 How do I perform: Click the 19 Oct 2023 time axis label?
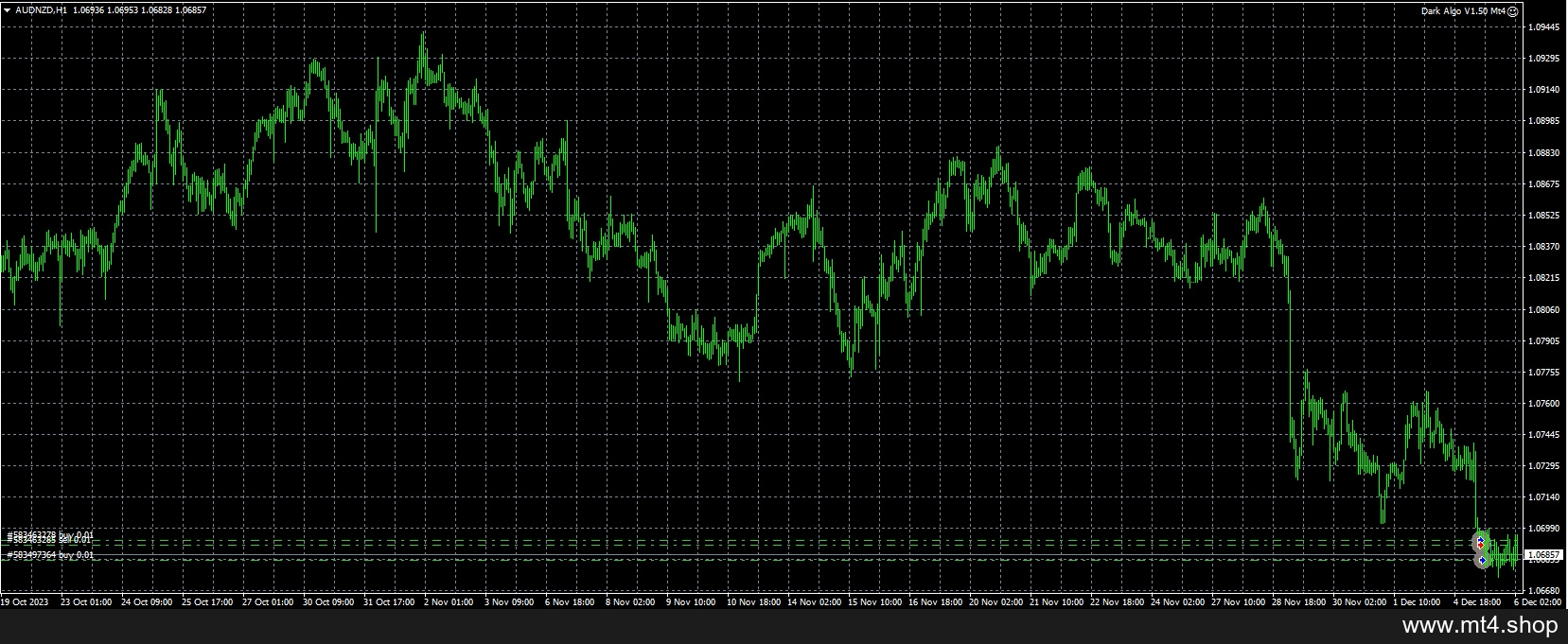25,601
